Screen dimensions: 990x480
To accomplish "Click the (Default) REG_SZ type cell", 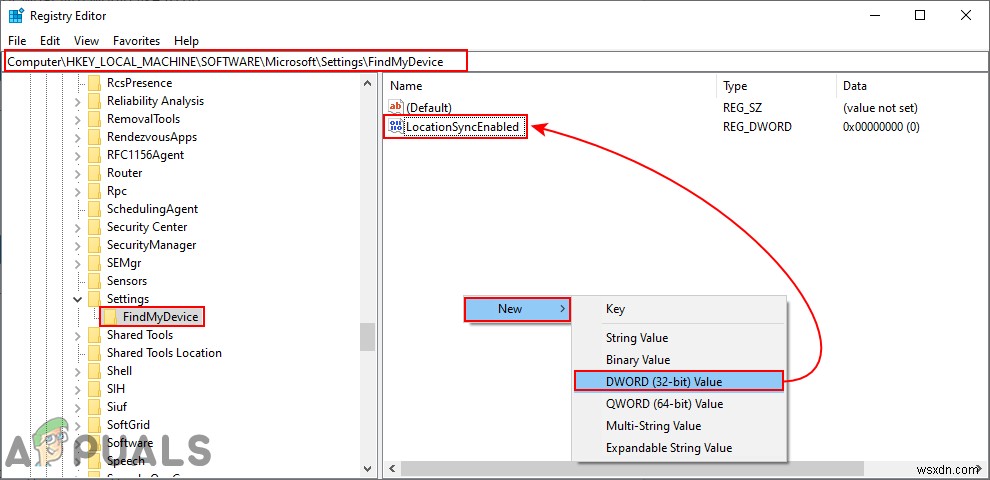I will pyautogui.click(x=742, y=108).
